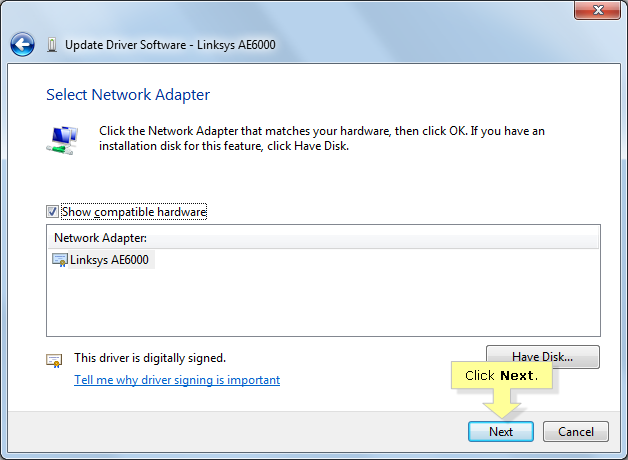Open Tell me why driver signing is important
The height and width of the screenshot is (460, 628).
coord(177,380)
